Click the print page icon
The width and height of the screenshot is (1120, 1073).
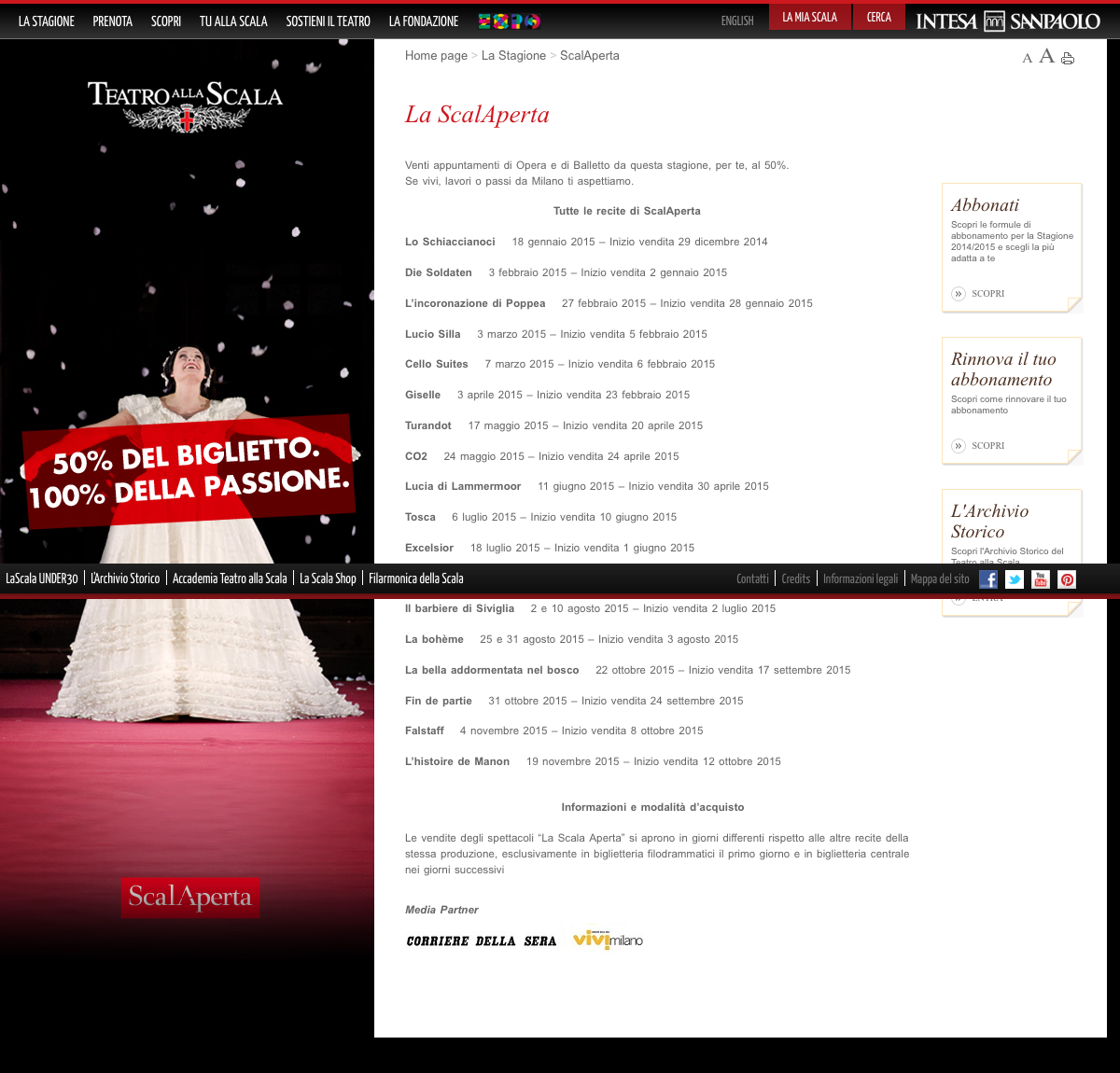pyautogui.click(x=1068, y=58)
